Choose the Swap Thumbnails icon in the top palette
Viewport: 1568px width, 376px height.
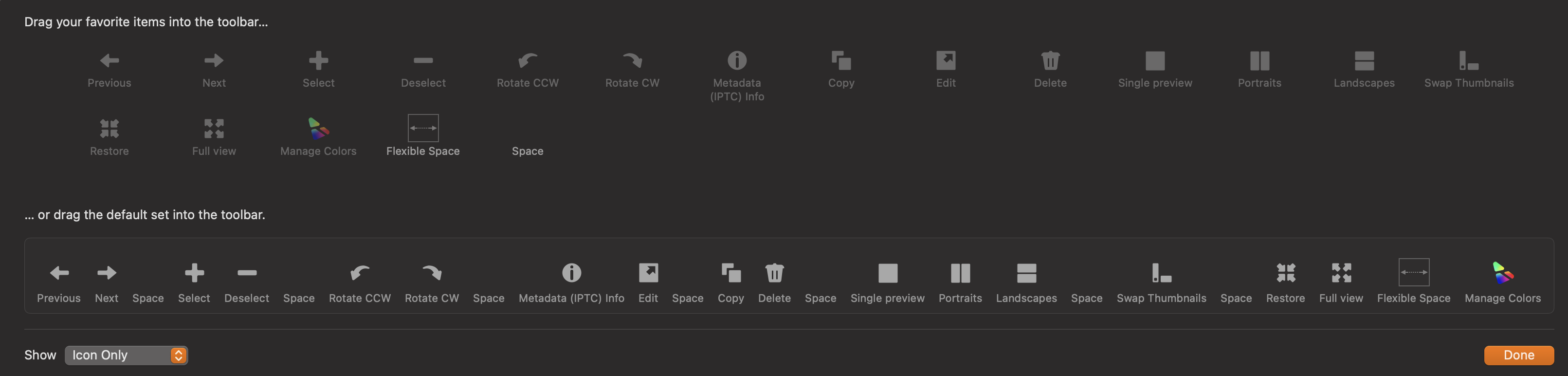click(1468, 60)
